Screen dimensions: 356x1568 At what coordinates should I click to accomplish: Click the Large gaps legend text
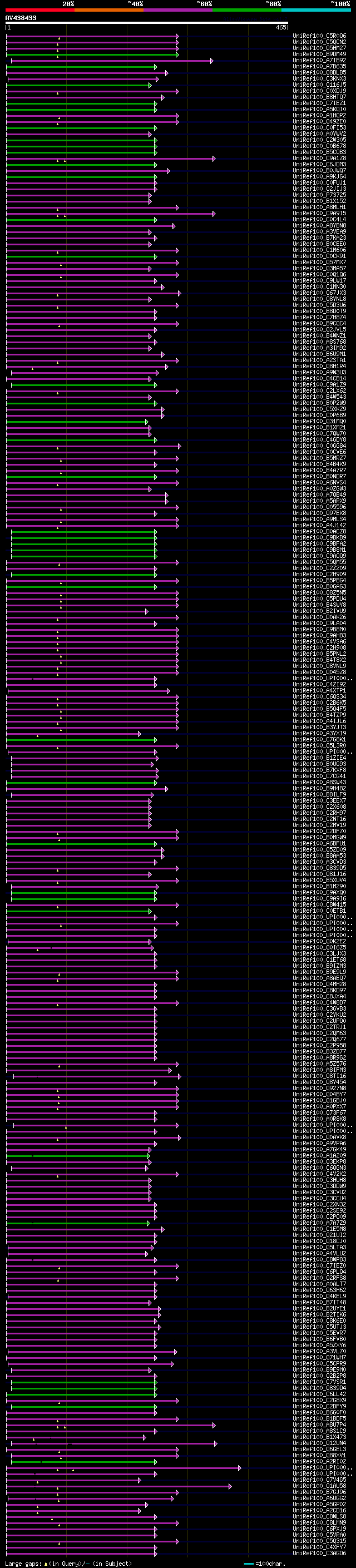point(24,1563)
